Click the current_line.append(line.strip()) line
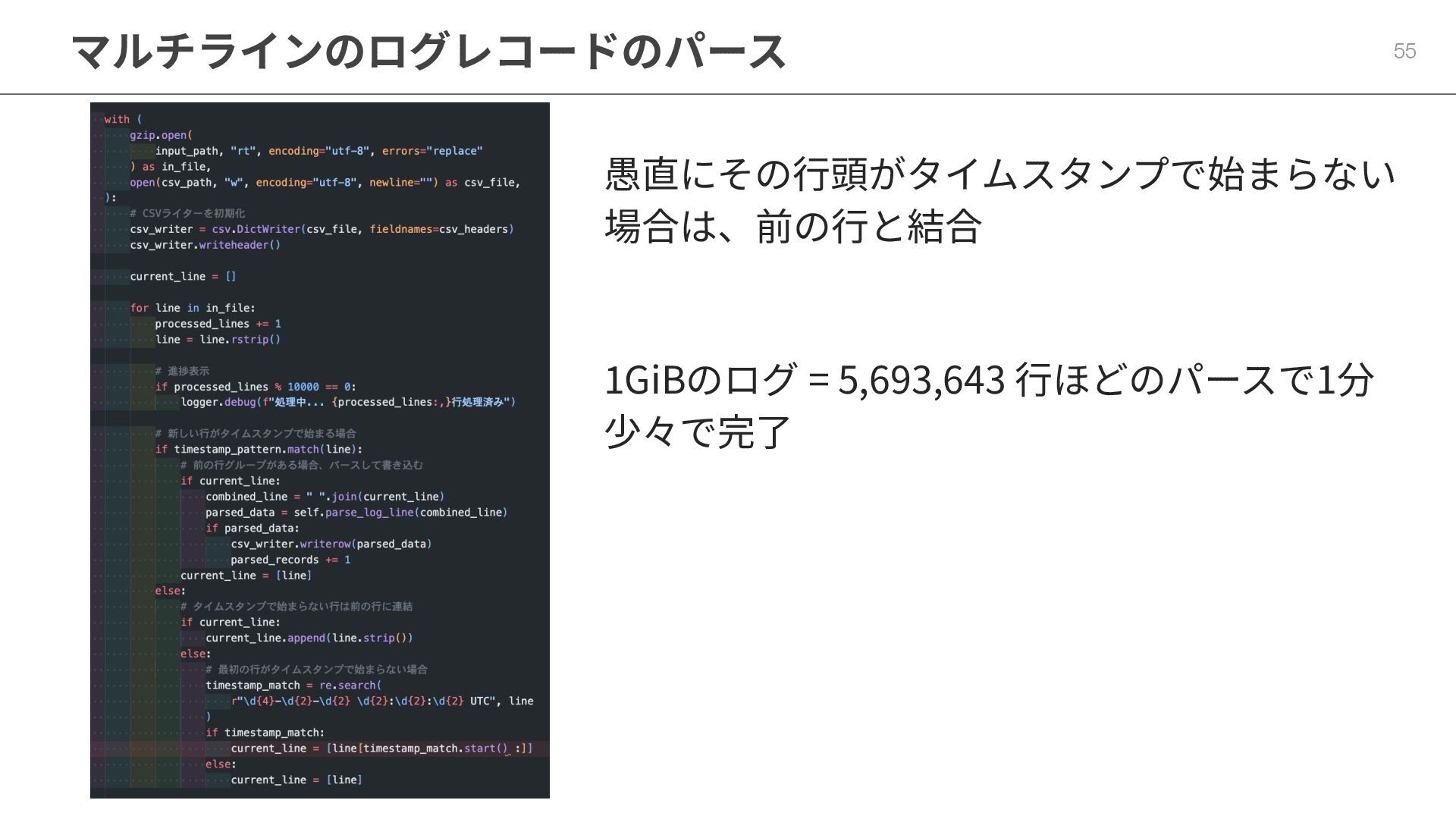This screenshot has height=819, width=1456. [309, 638]
